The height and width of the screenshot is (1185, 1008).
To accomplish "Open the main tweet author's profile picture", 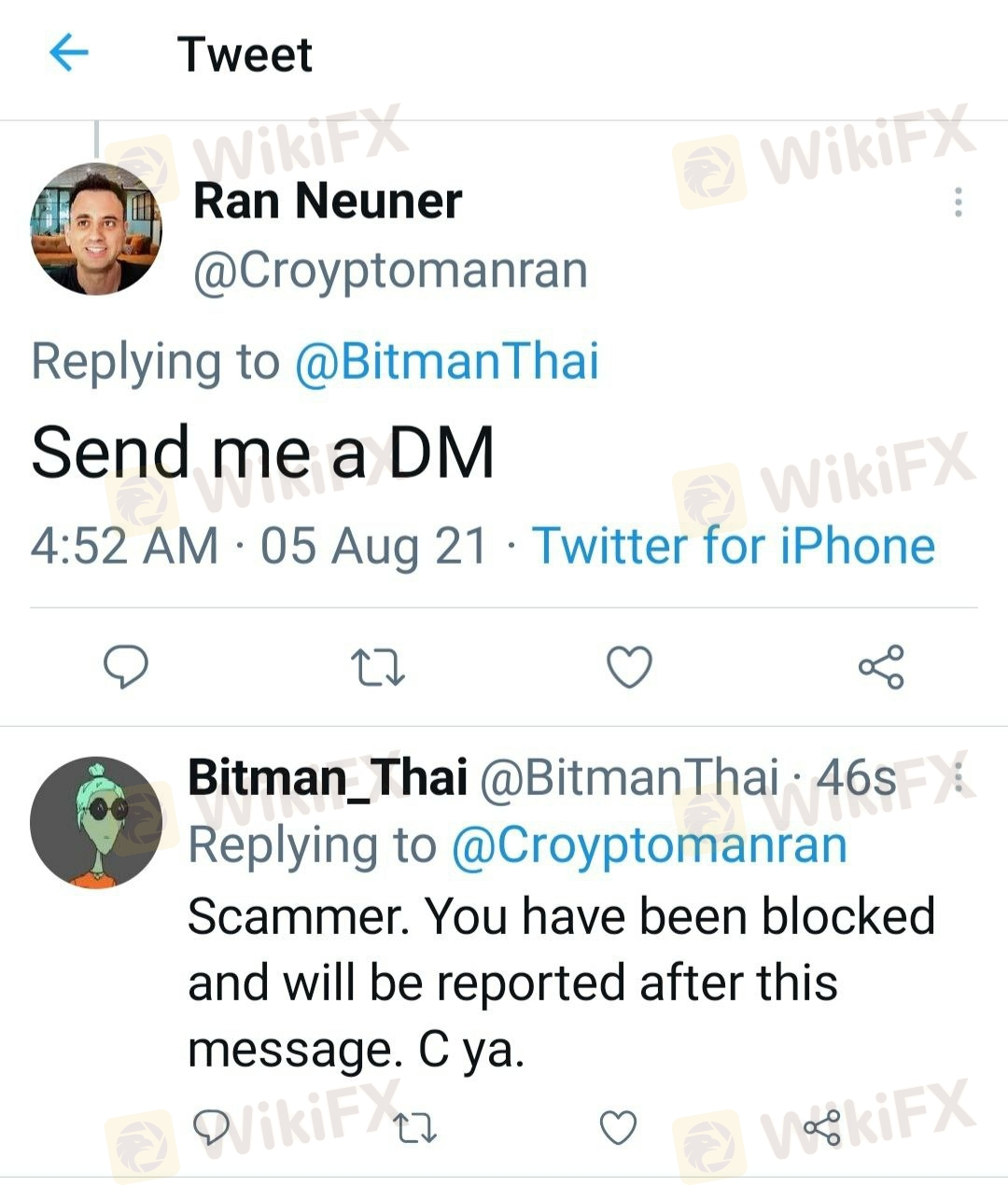I will (x=96, y=230).
